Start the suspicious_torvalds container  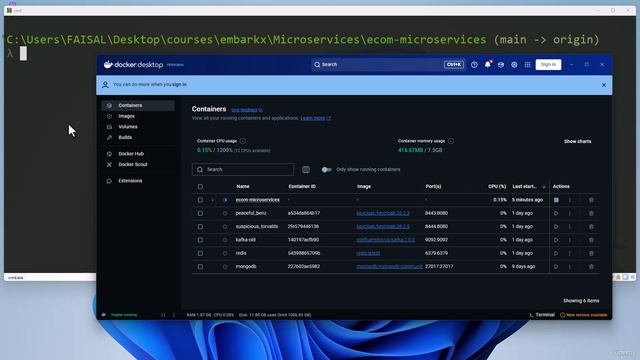(556, 227)
